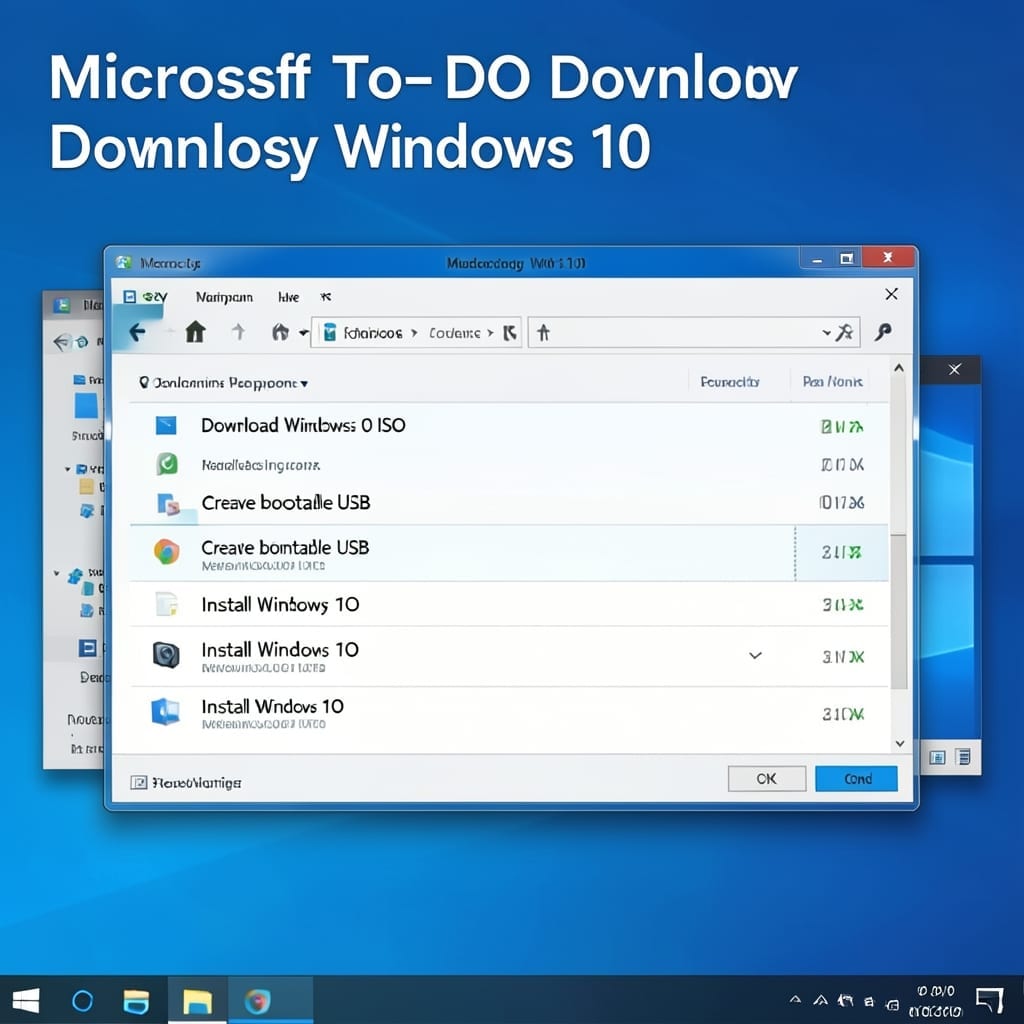Click the gray house icon left of address bar
This screenshot has width=1024, height=1024.
280,332
